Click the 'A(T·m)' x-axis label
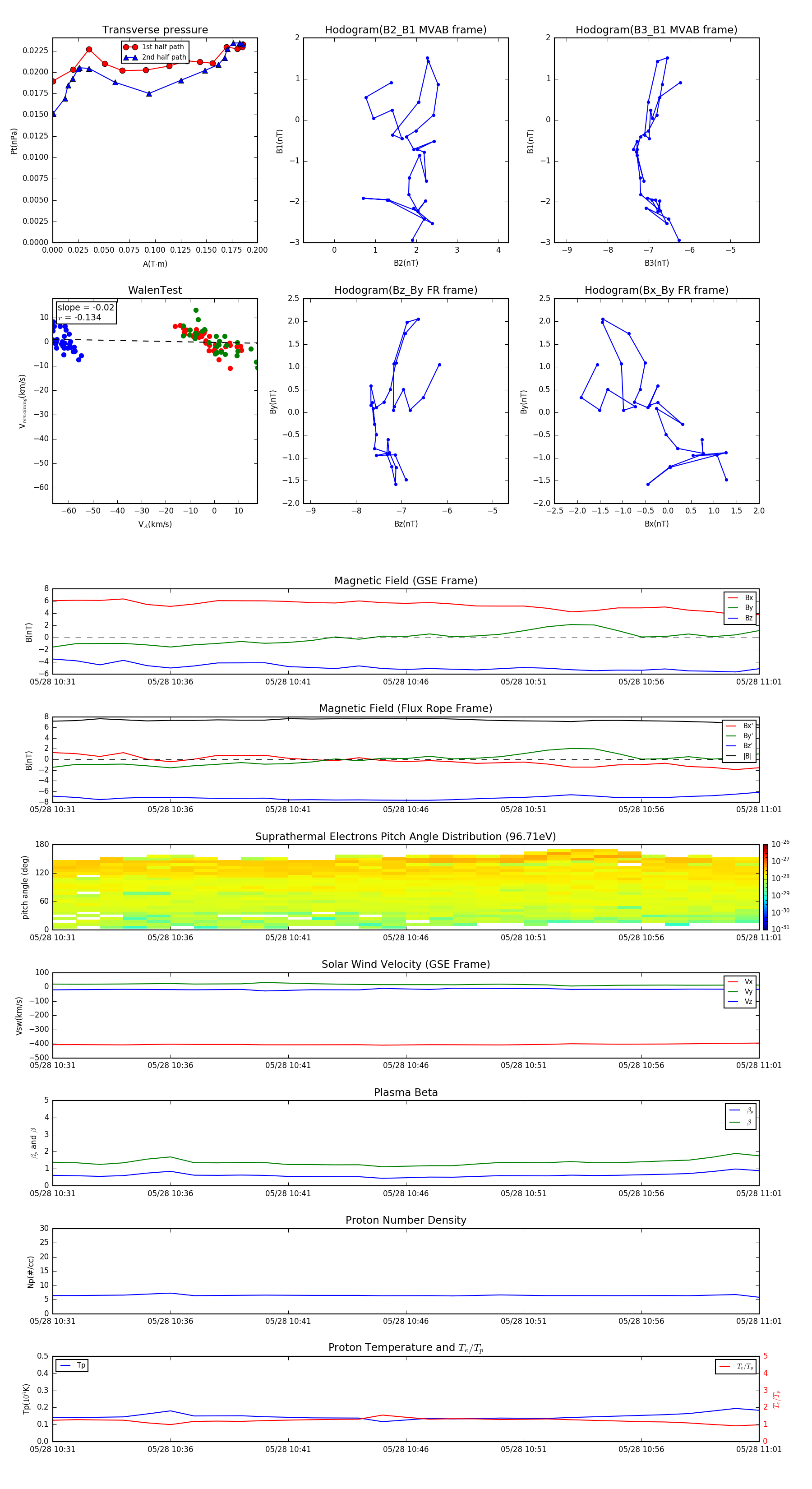This screenshot has height=1489, width=812. click(155, 264)
